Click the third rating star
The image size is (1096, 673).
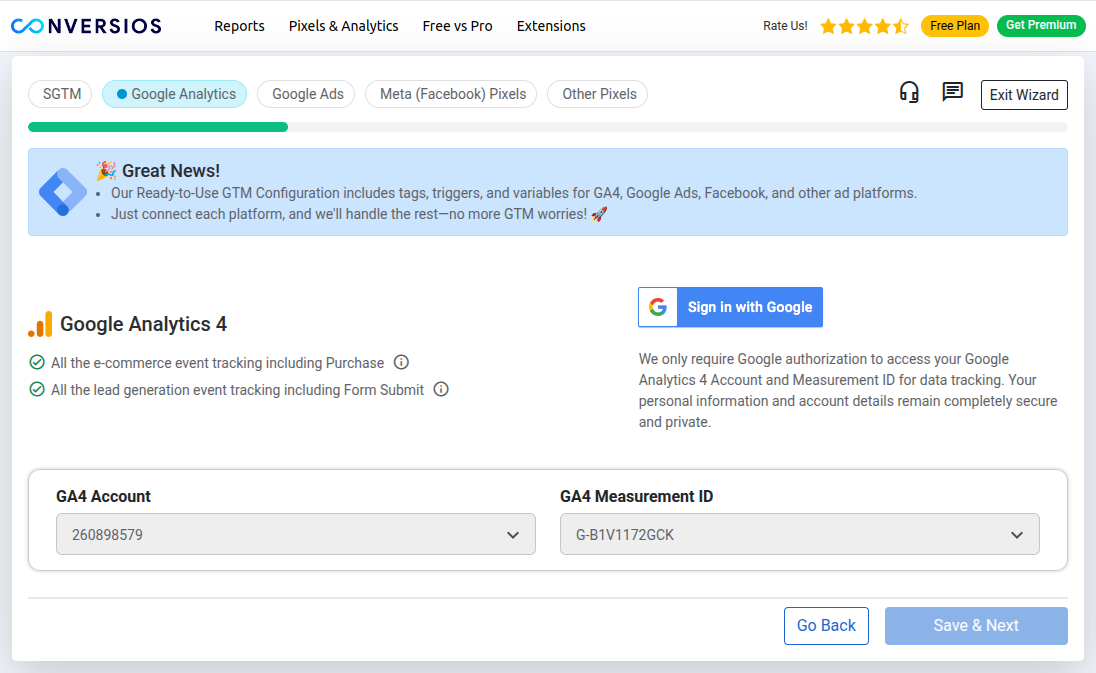click(x=865, y=27)
